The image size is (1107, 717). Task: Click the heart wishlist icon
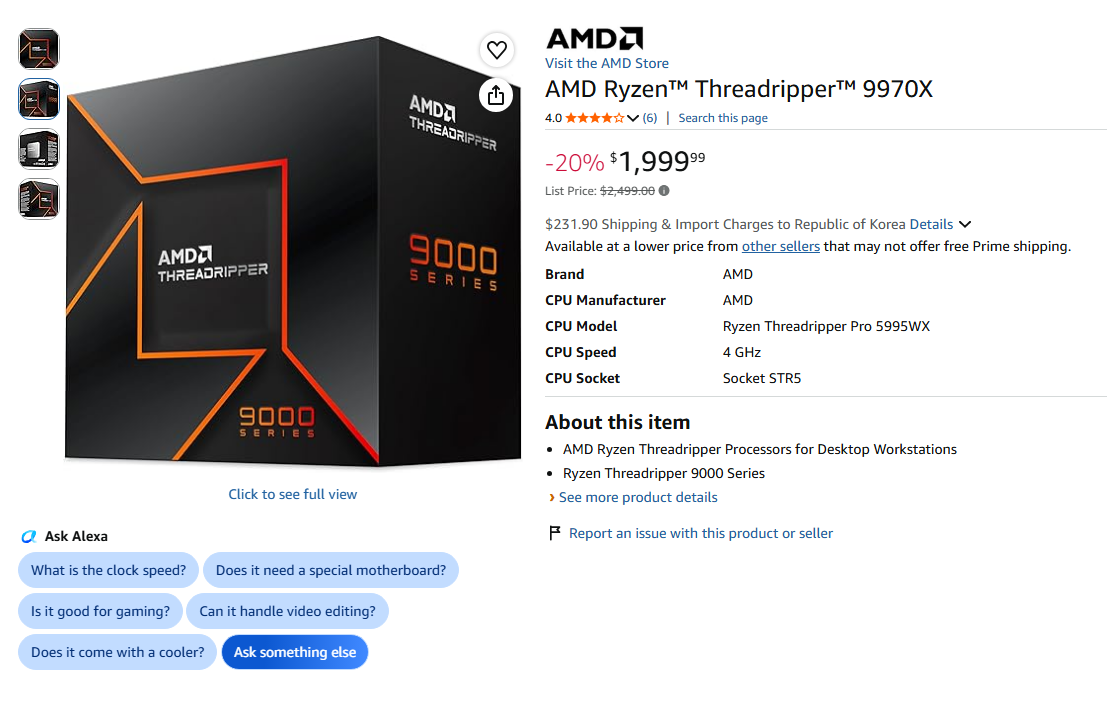[496, 50]
